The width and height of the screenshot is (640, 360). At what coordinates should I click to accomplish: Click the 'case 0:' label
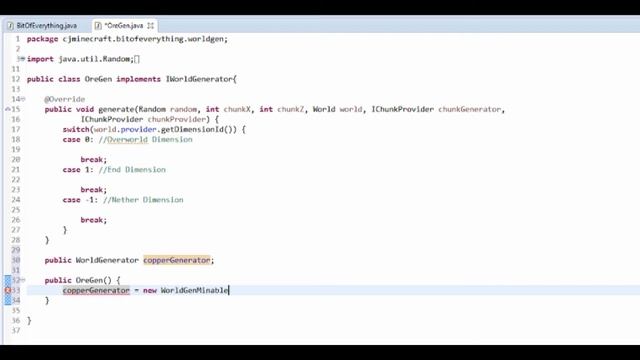(x=78, y=139)
